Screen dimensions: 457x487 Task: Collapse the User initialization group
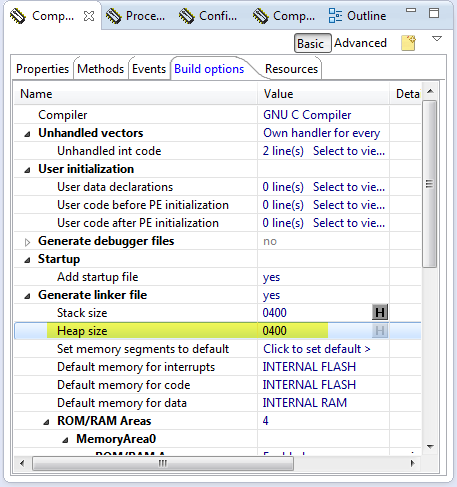[27, 170]
